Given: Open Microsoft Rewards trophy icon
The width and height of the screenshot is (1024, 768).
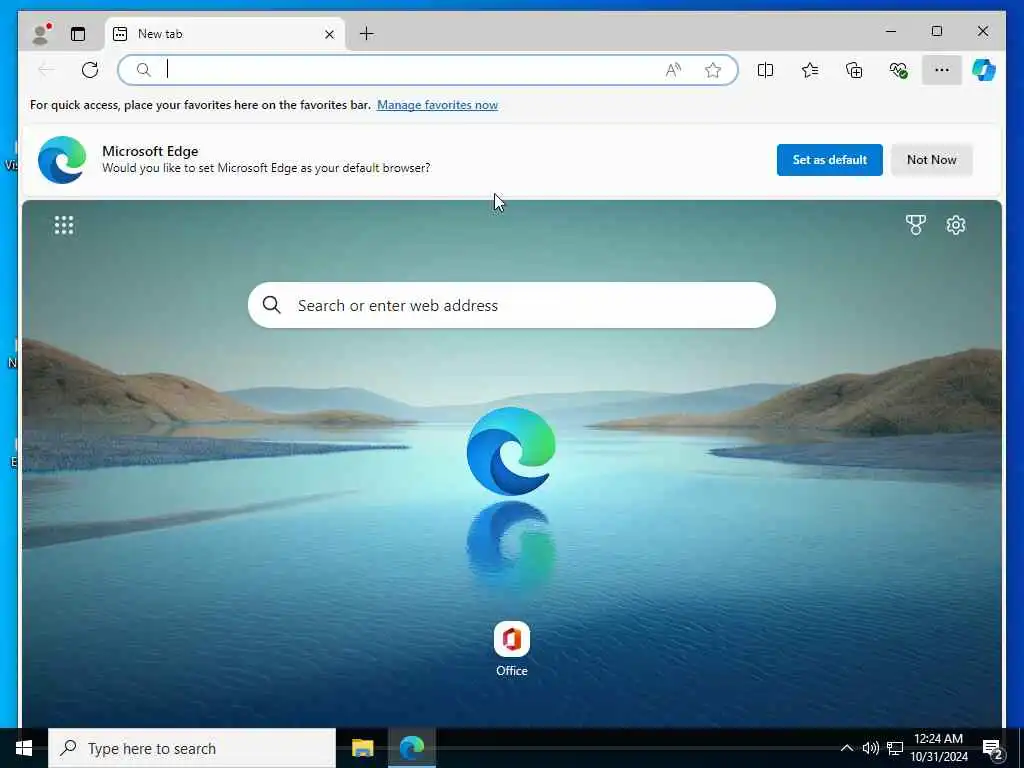Looking at the screenshot, I should 916,225.
